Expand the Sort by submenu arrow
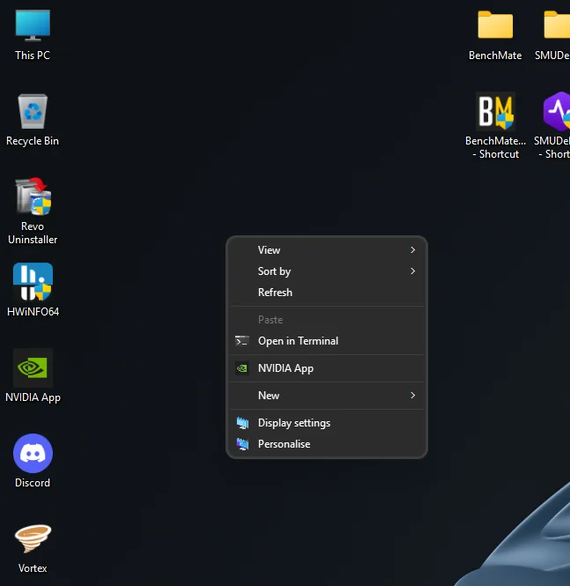Viewport: 570px width, 586px height. click(413, 271)
